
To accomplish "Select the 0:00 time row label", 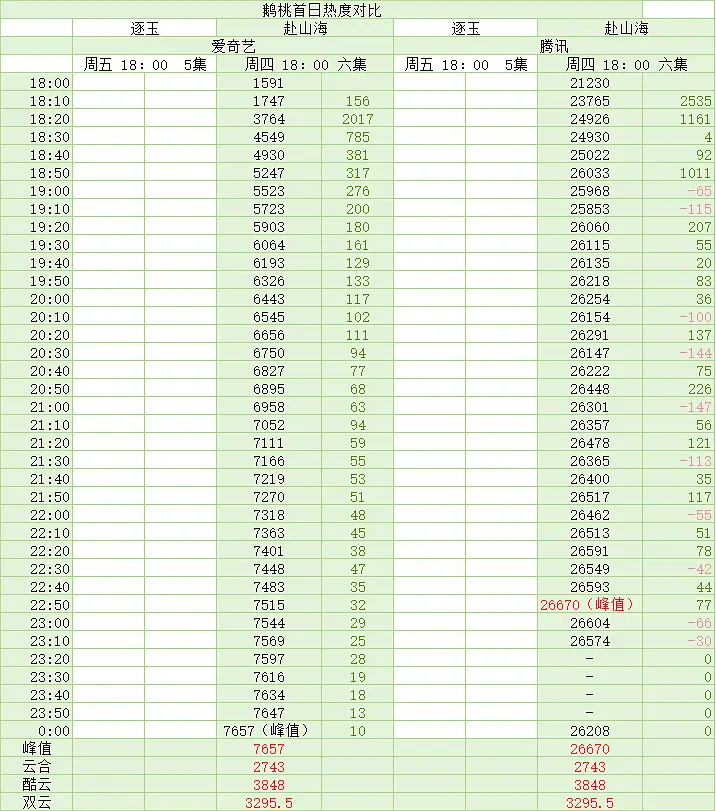I will pyautogui.click(x=54, y=731).
